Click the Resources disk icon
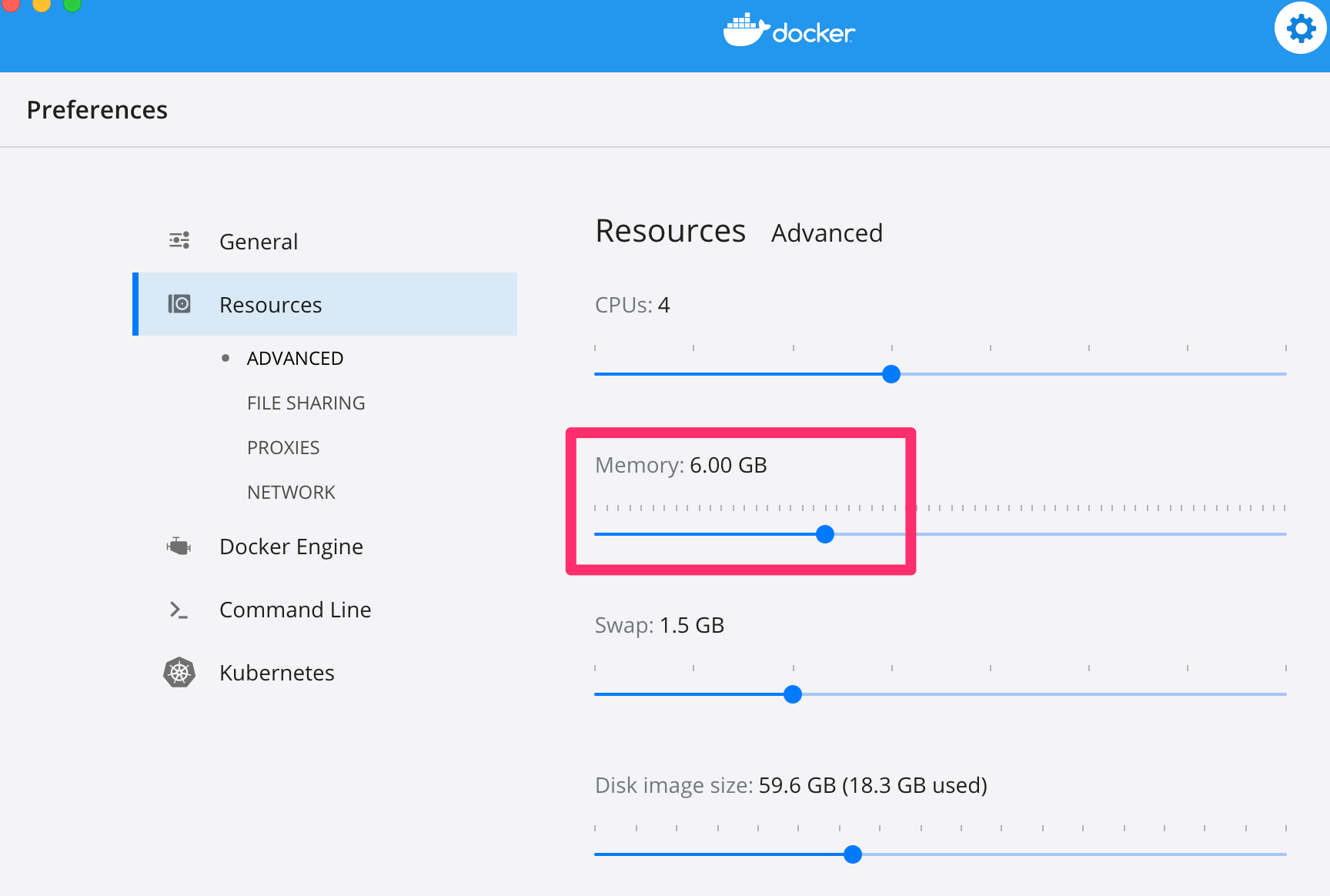The width and height of the screenshot is (1330, 896). (179, 304)
